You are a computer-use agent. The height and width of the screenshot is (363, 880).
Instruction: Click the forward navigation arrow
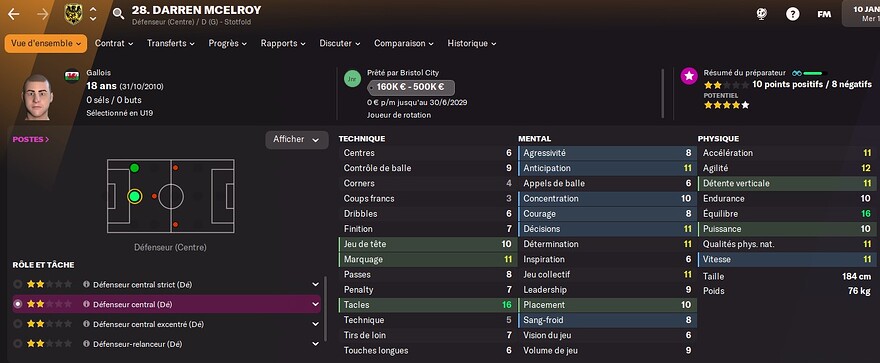[x=43, y=13]
